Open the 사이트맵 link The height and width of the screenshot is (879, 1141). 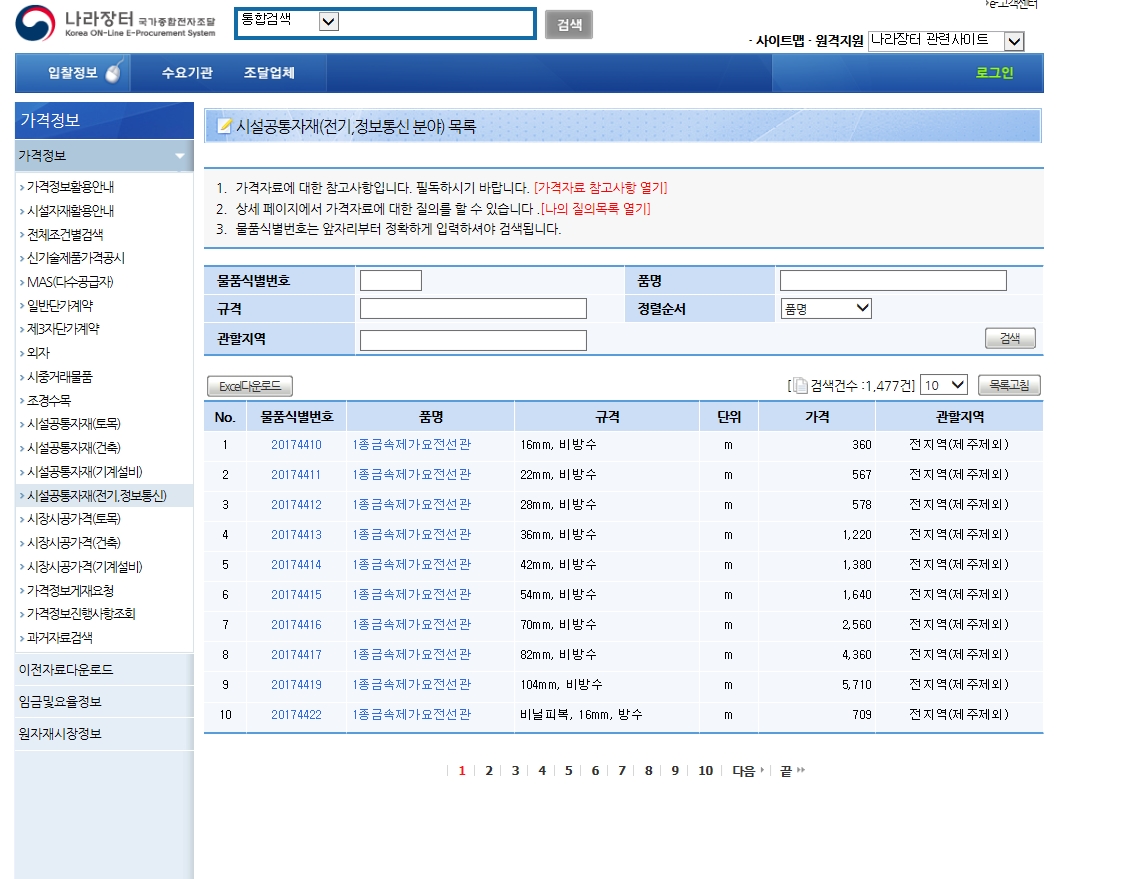click(779, 41)
